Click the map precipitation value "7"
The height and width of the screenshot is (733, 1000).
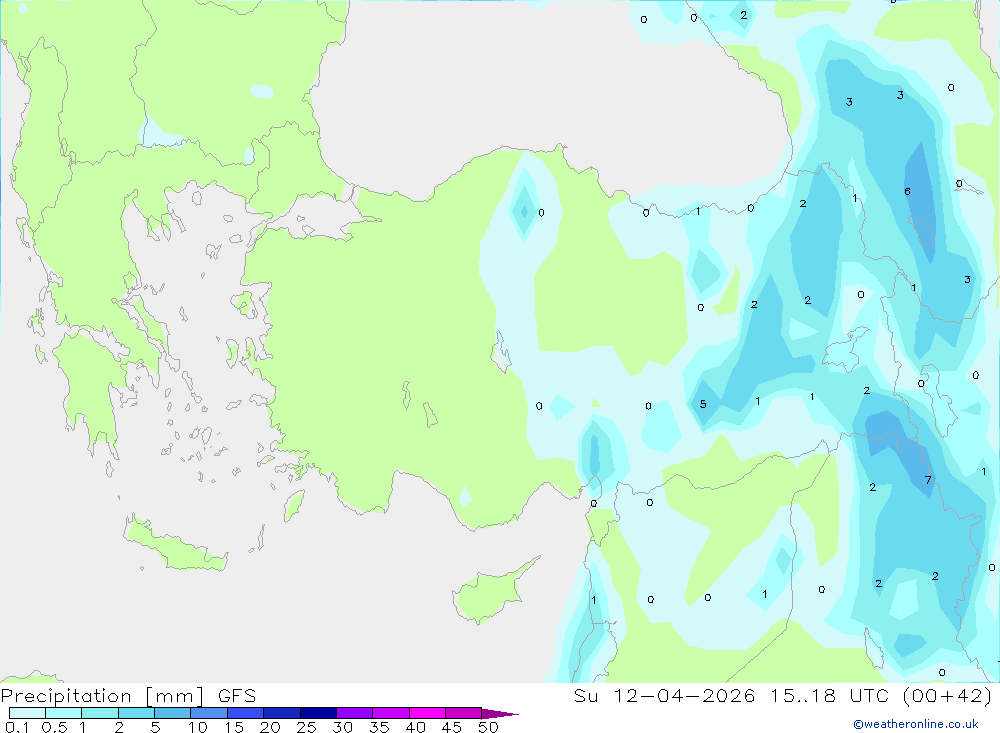coord(928,480)
